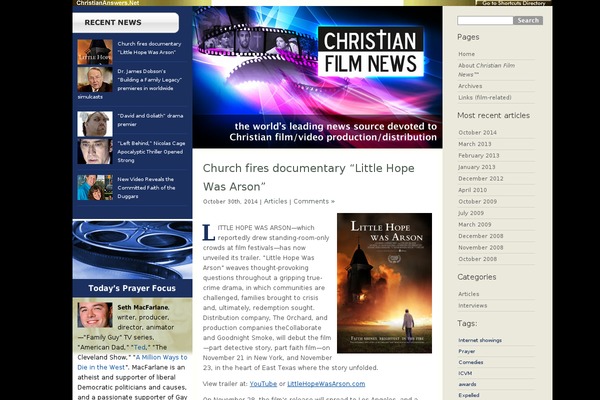
Task: Open the July 2009 archive
Action: 471,213
